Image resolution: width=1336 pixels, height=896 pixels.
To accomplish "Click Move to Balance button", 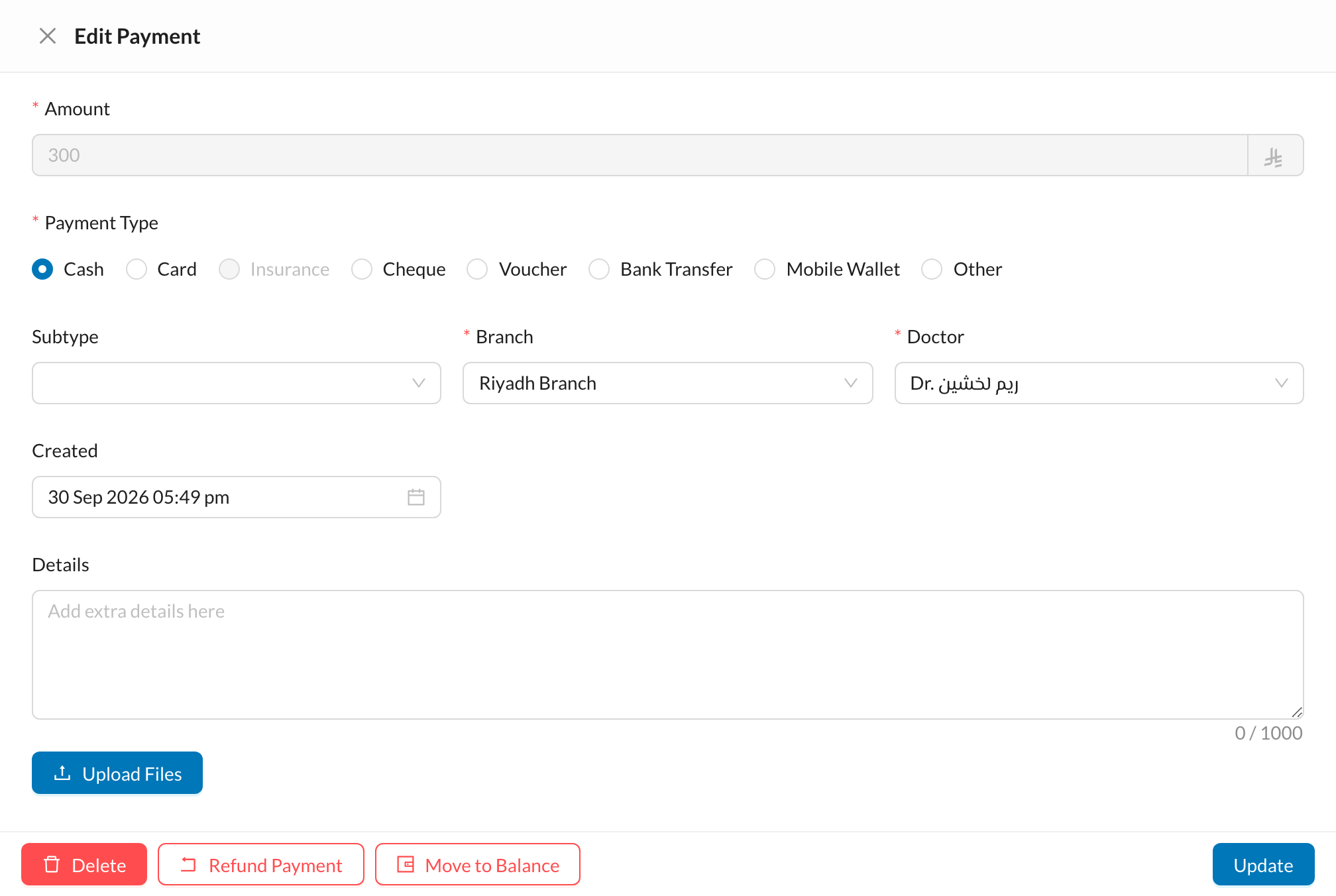I will point(478,864).
